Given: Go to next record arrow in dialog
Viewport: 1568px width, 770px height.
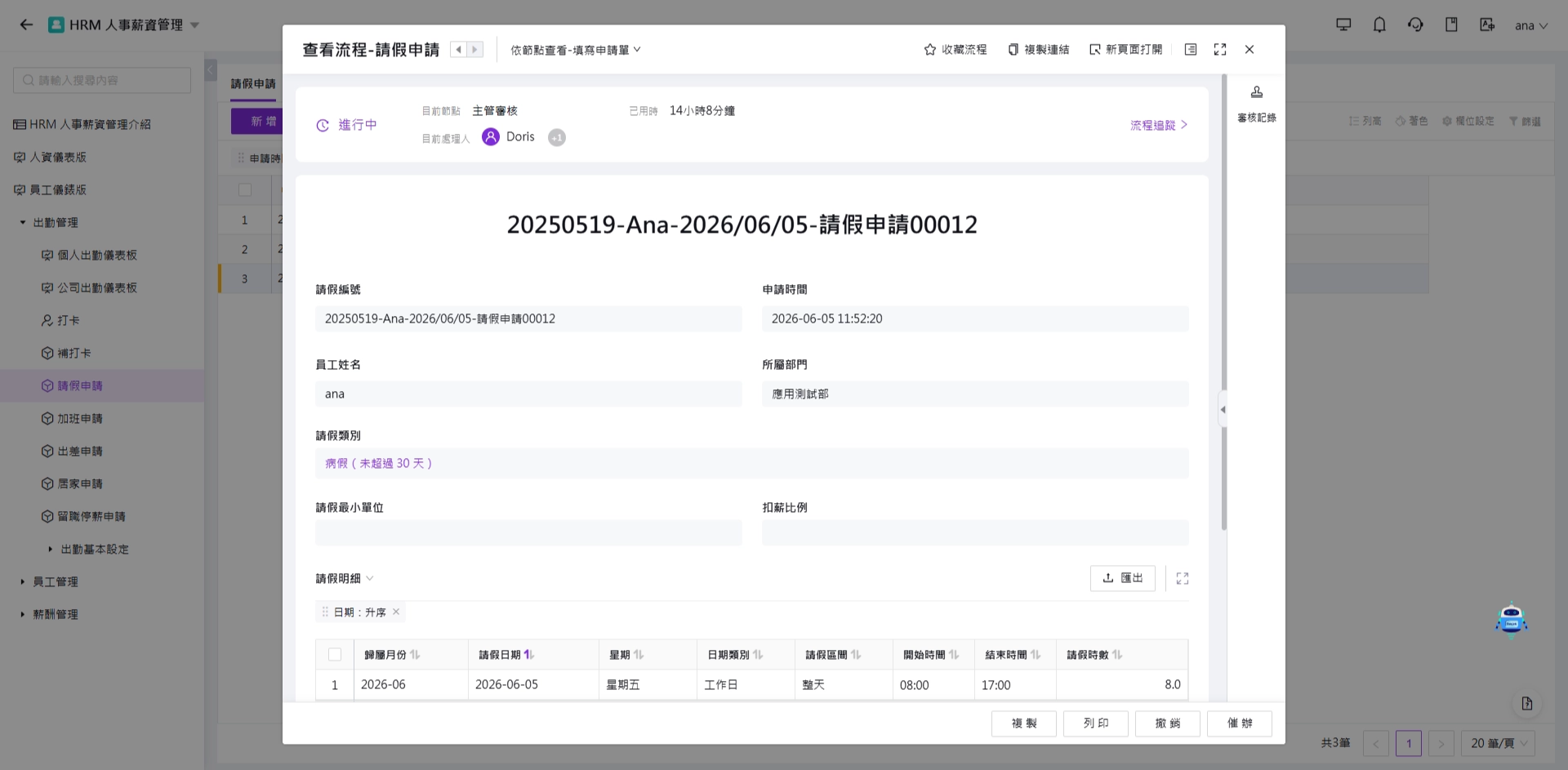Looking at the screenshot, I should tap(474, 50).
